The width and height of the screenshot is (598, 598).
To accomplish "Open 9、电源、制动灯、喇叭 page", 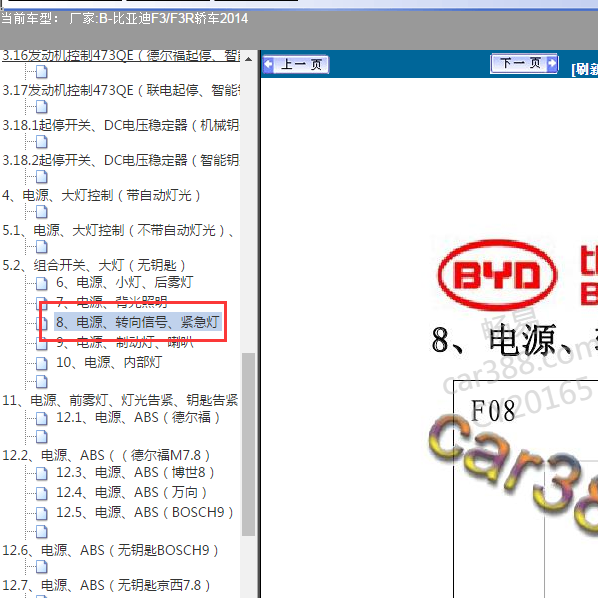I will 125,342.
